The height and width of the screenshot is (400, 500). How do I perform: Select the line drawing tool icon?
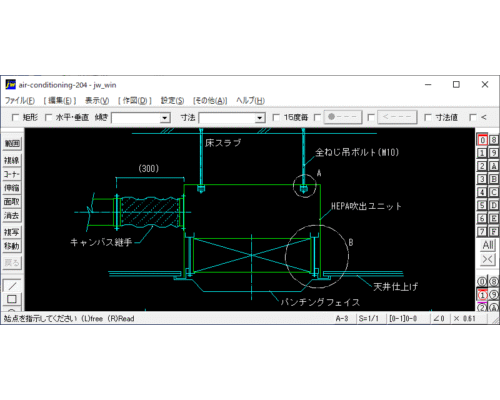[x=12, y=286]
